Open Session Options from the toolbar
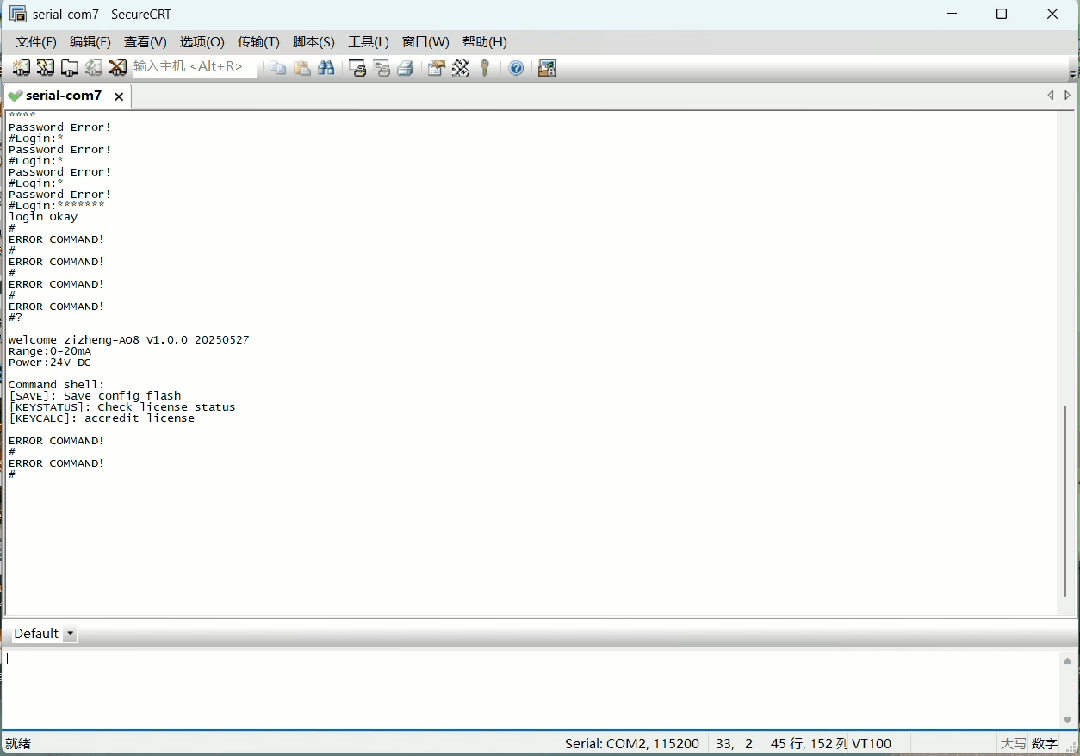The image size is (1080, 756). click(x=434, y=67)
